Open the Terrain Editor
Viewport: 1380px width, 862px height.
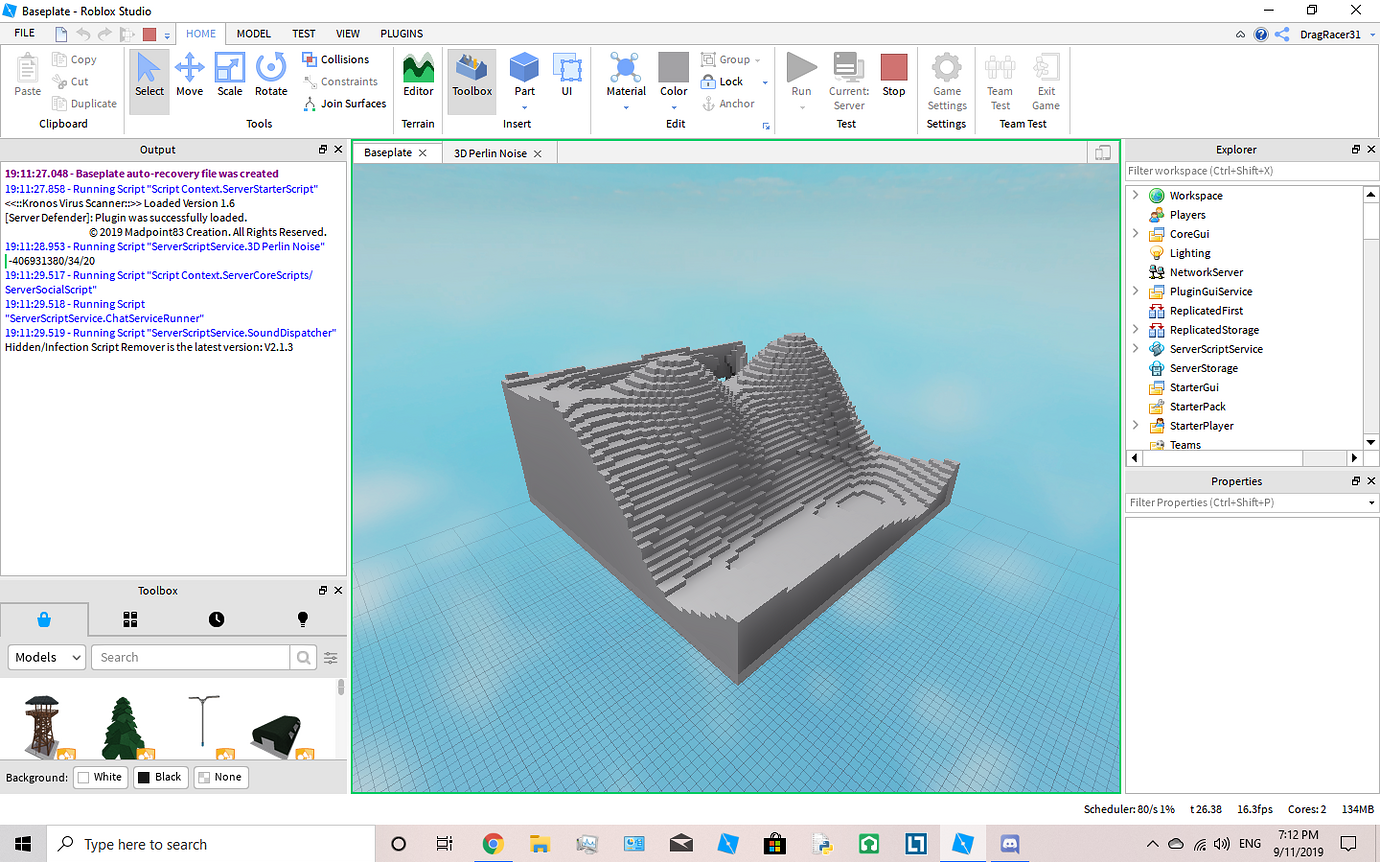[418, 76]
